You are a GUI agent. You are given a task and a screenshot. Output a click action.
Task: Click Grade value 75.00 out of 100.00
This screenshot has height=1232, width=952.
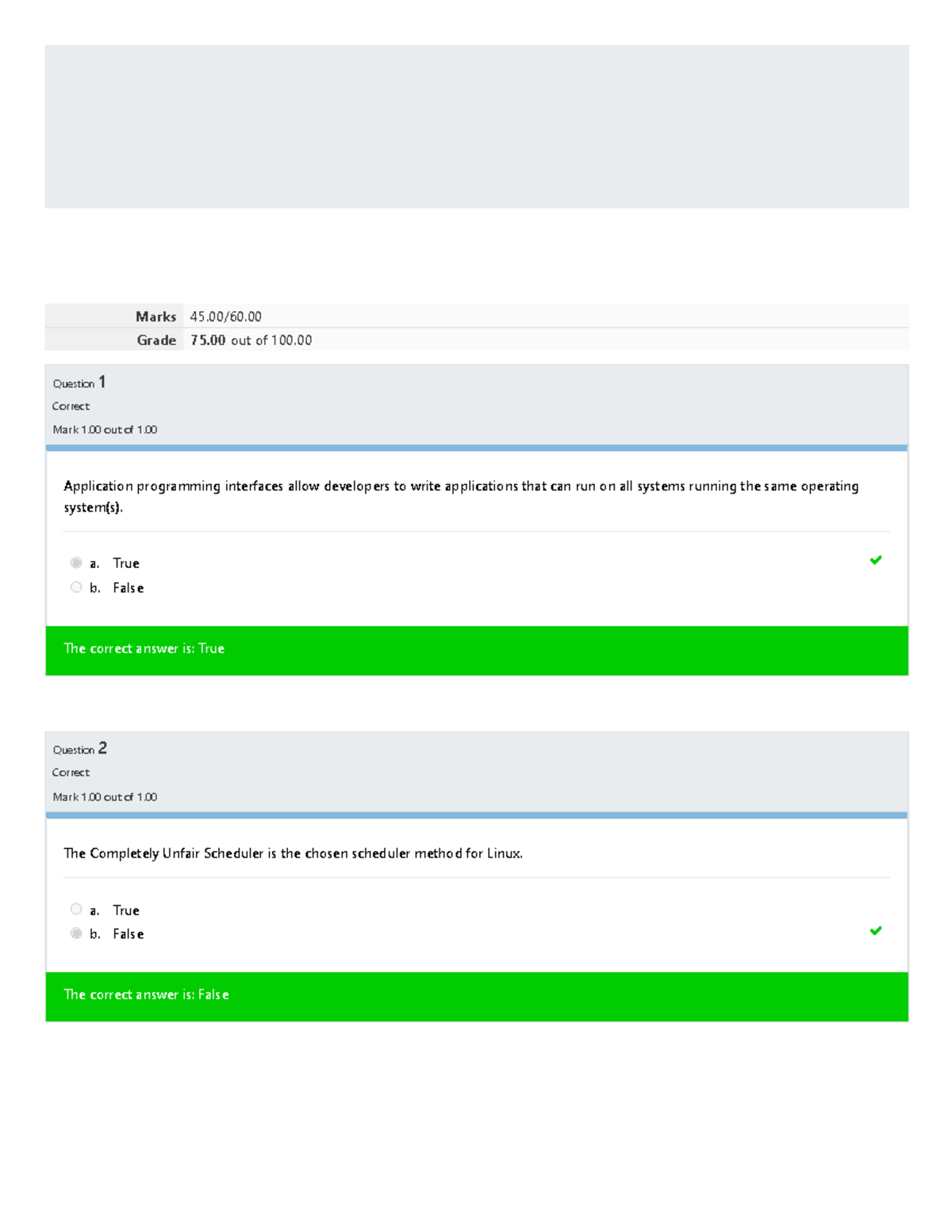click(251, 340)
